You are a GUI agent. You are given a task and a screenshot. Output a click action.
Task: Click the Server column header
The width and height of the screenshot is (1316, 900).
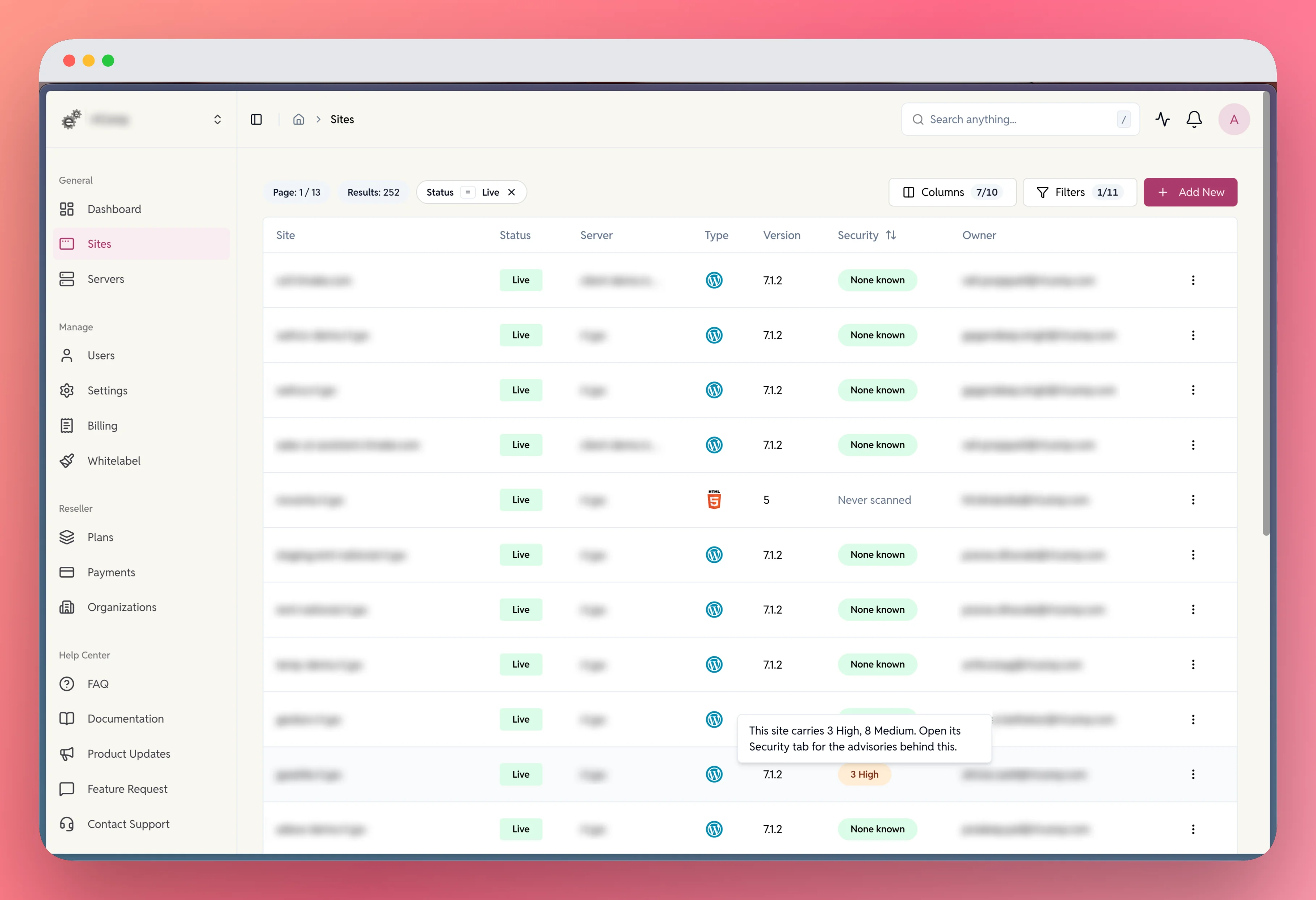[596, 235]
